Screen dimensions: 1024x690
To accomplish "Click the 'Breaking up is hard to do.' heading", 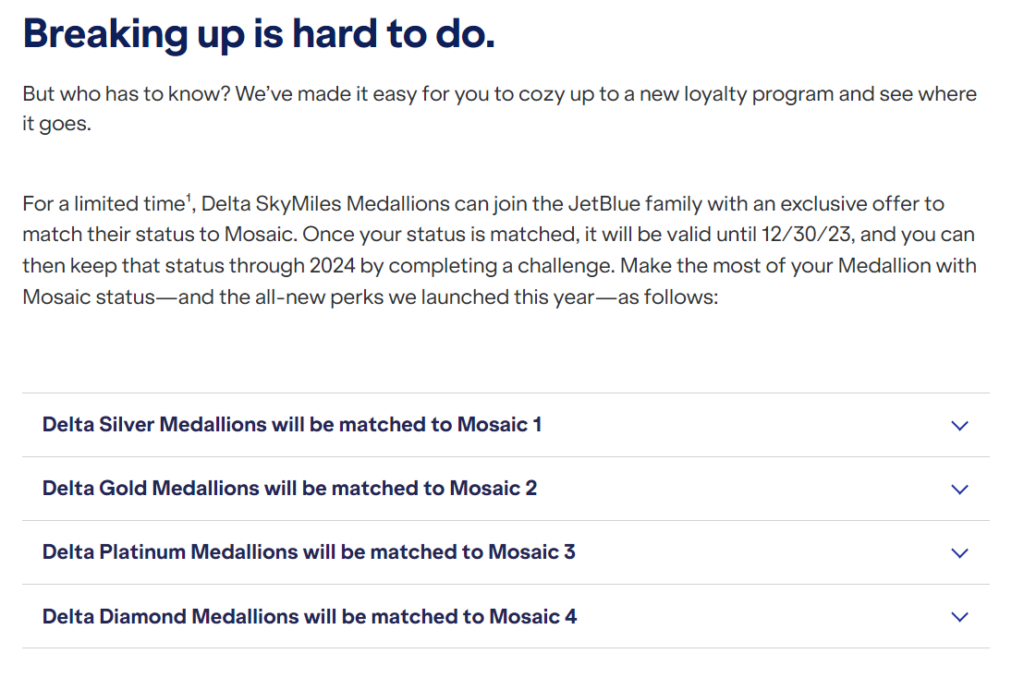I will click(x=259, y=34).
